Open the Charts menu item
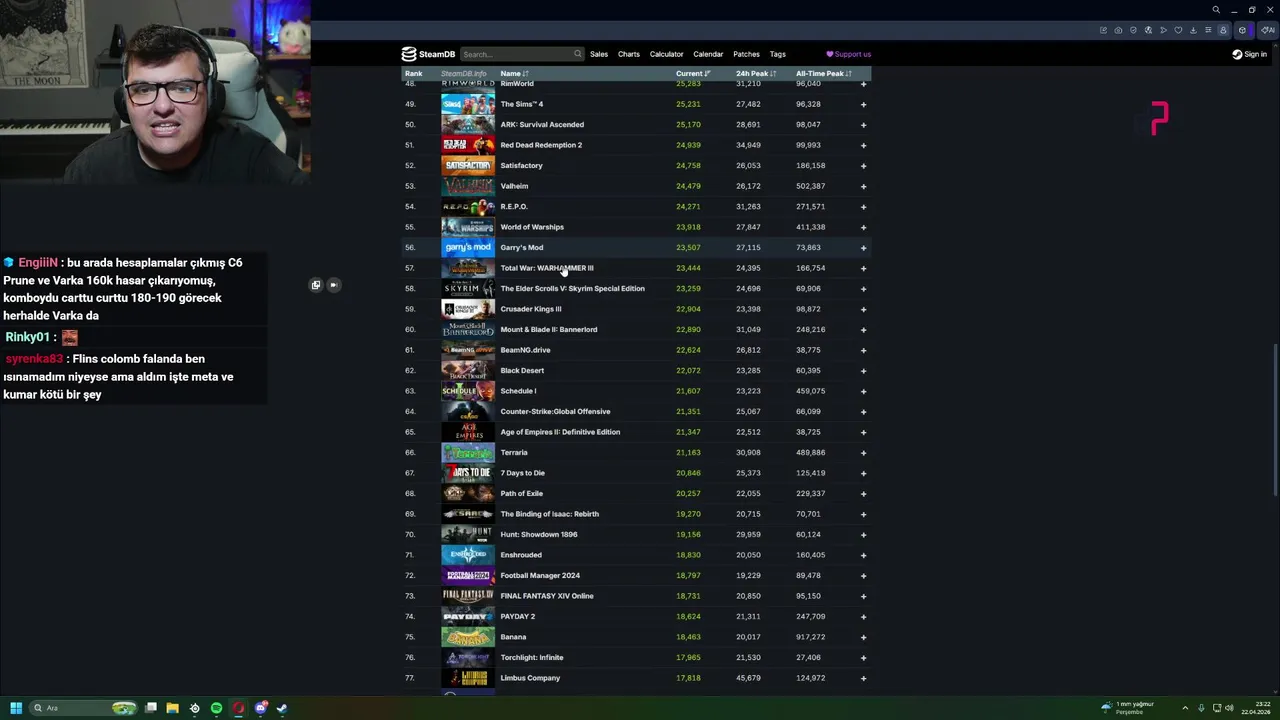 pos(629,54)
